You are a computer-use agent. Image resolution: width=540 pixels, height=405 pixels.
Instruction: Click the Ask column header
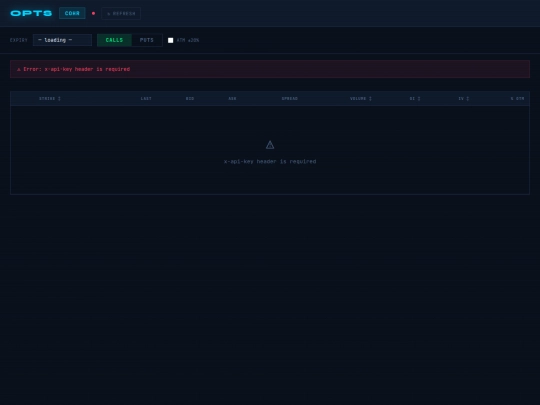click(x=232, y=98)
